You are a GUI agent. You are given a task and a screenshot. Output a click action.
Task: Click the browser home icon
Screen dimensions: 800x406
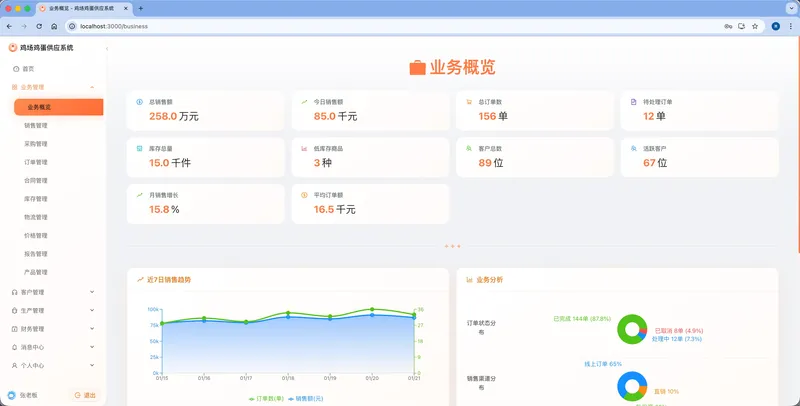click(x=54, y=26)
